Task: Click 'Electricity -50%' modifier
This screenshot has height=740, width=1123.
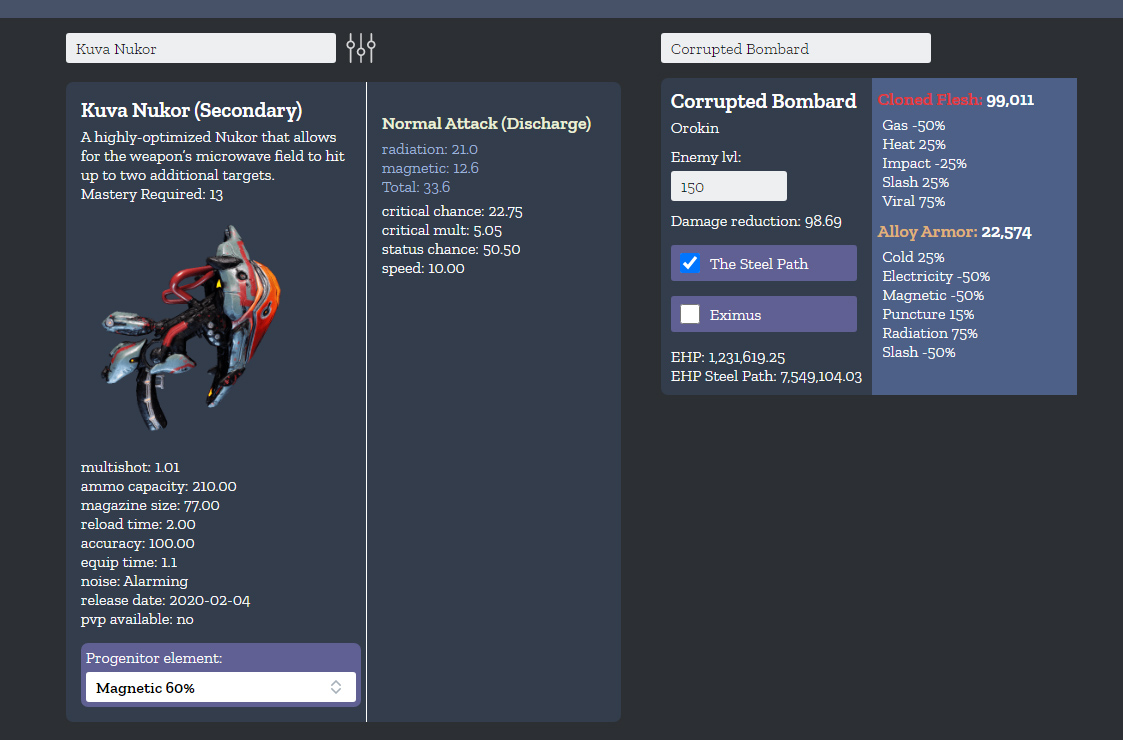Action: [x=936, y=277]
